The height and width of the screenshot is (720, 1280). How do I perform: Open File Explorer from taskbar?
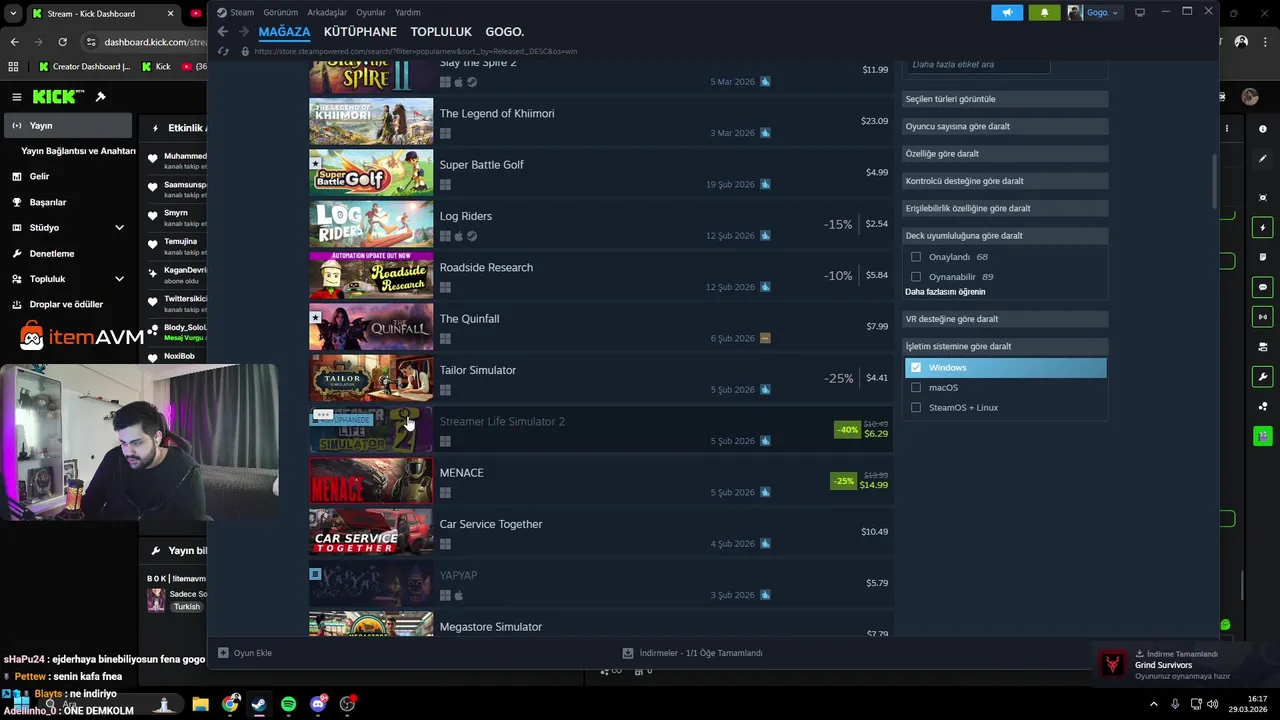(x=200, y=704)
